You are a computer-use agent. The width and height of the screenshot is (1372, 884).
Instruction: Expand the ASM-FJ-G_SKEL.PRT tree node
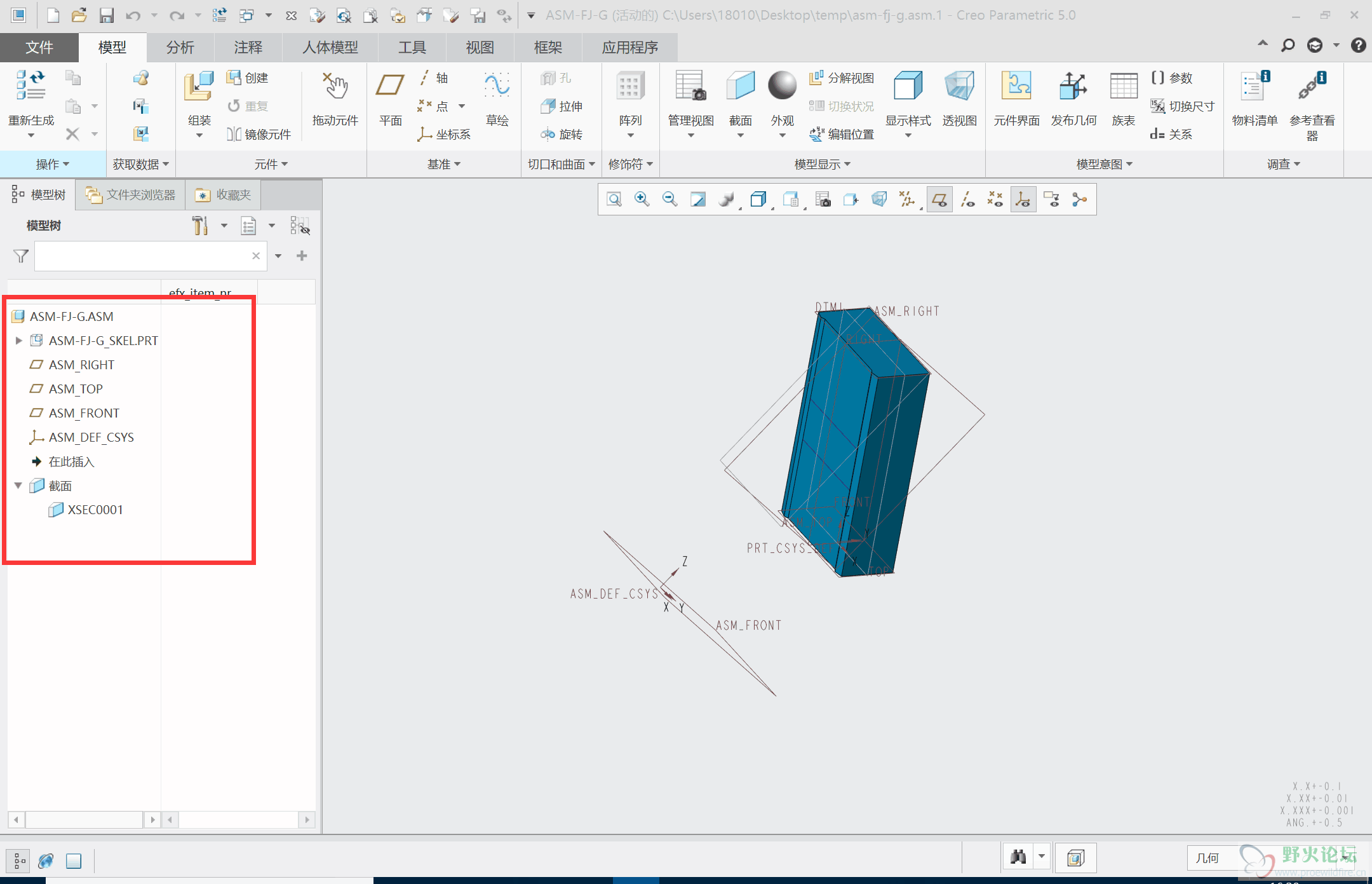pyautogui.click(x=18, y=341)
